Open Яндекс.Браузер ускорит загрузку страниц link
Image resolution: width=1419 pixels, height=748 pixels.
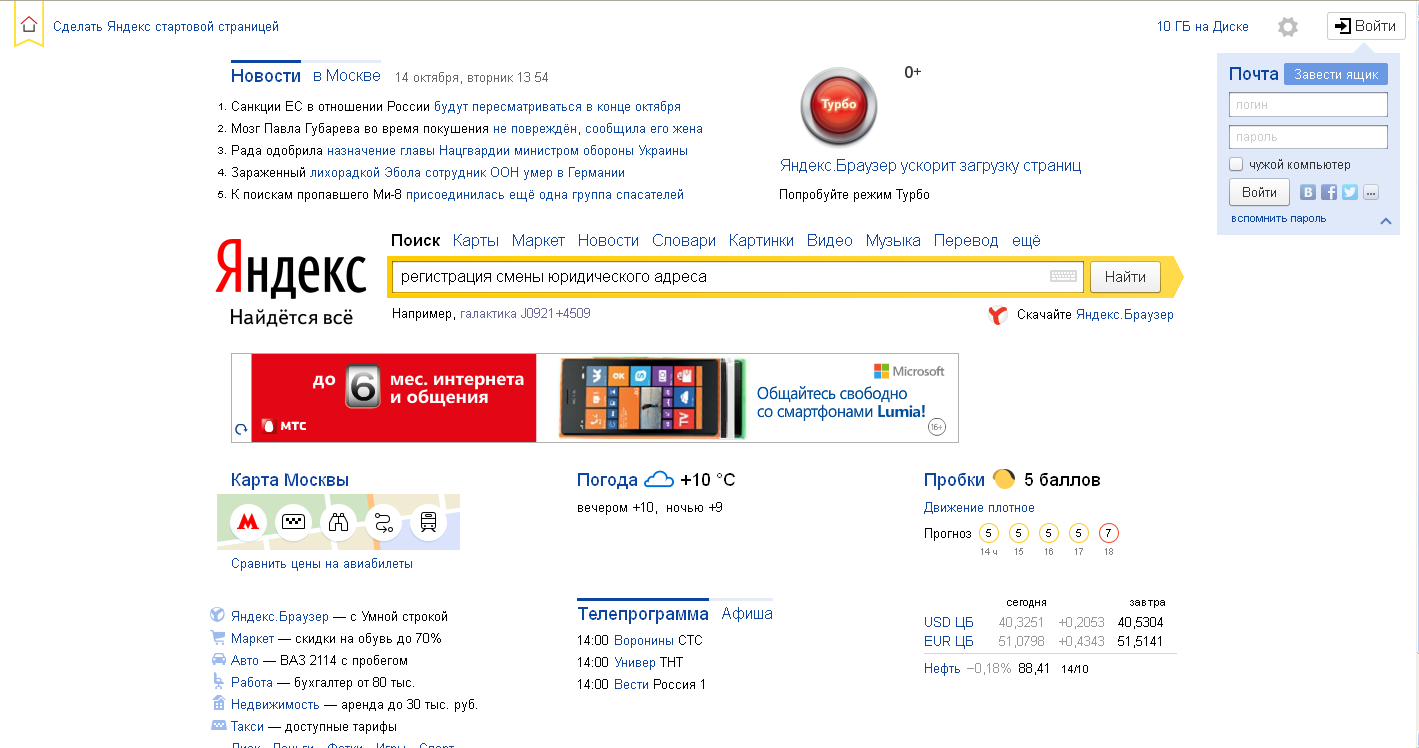[x=931, y=166]
